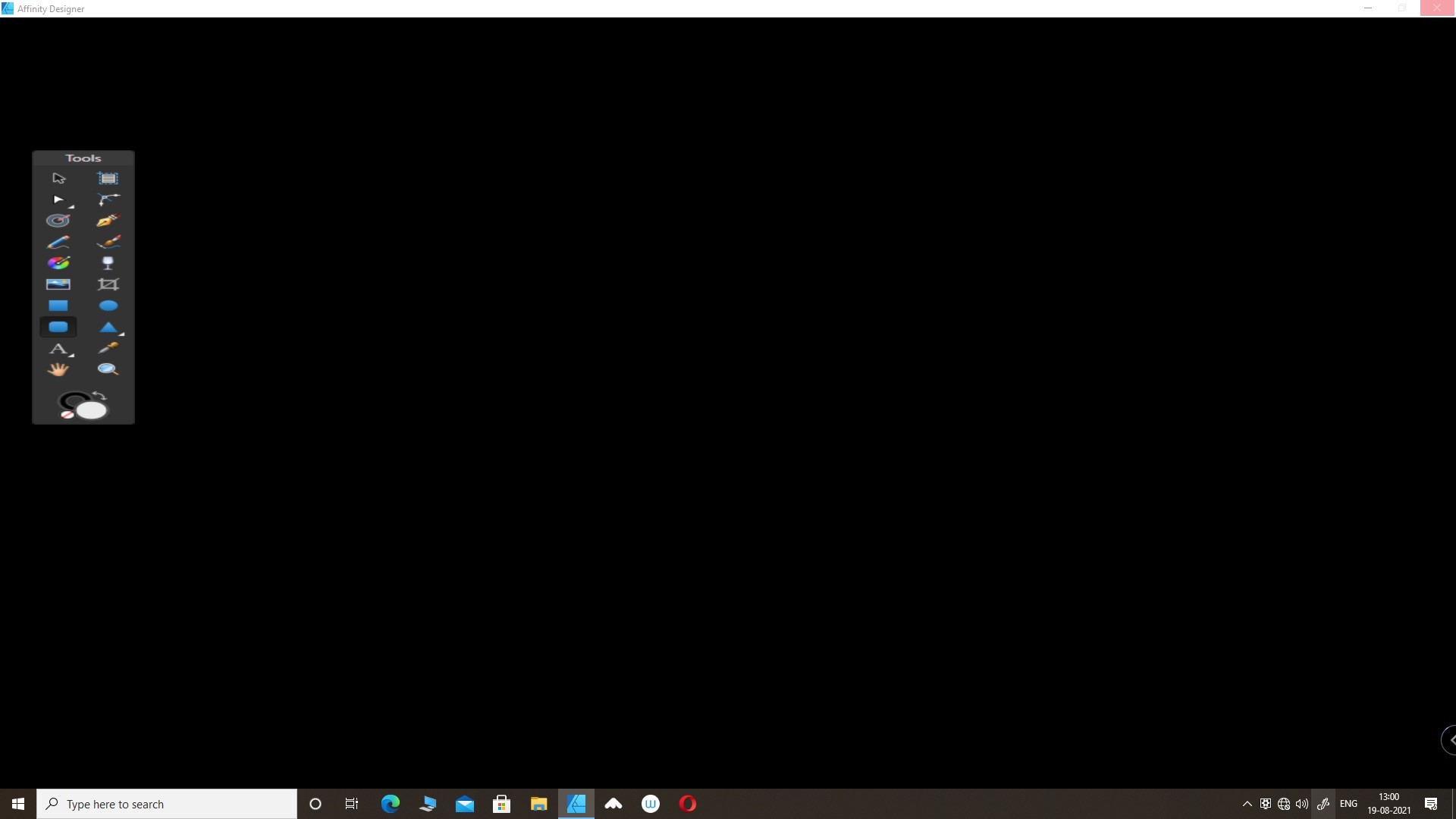Screen dimensions: 1456x819
Task: Launch Microsoft Edge from taskbar
Action: 390,804
